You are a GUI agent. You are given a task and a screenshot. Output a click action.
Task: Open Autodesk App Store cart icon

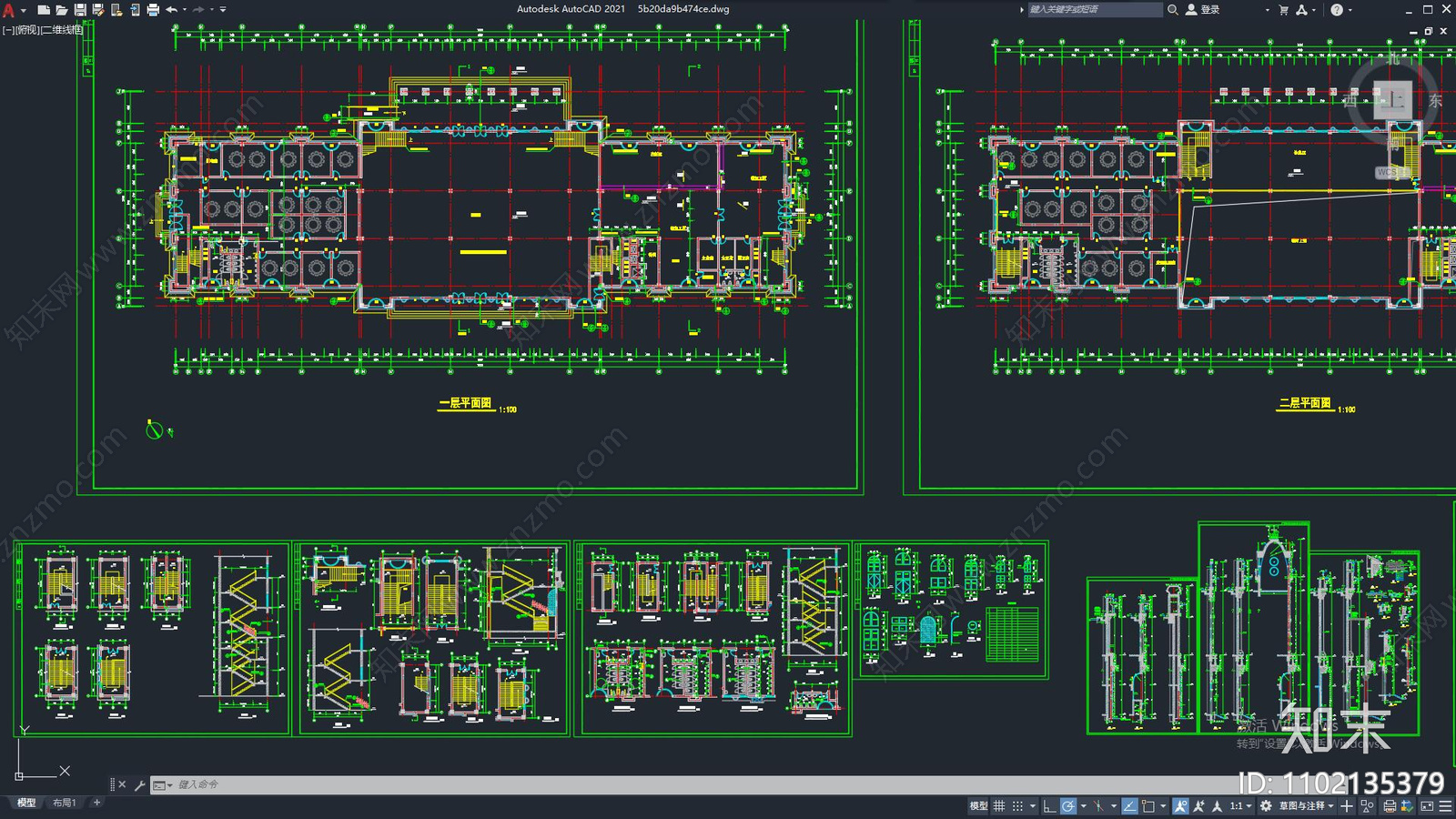[x=1283, y=9]
